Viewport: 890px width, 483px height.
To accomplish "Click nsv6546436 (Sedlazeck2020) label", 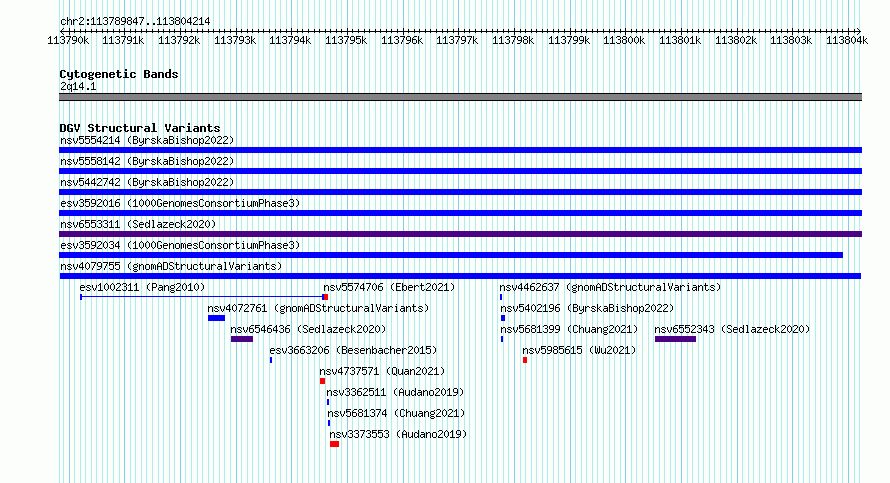I will (x=308, y=329).
